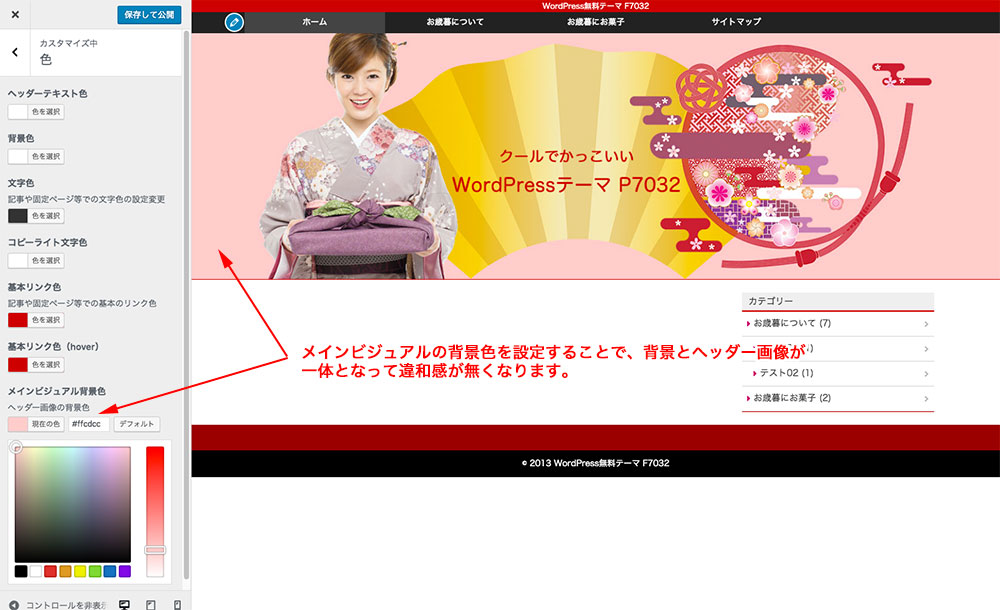Open category お歳暮にお菓子 (2)
1000x610 pixels.
[792, 398]
